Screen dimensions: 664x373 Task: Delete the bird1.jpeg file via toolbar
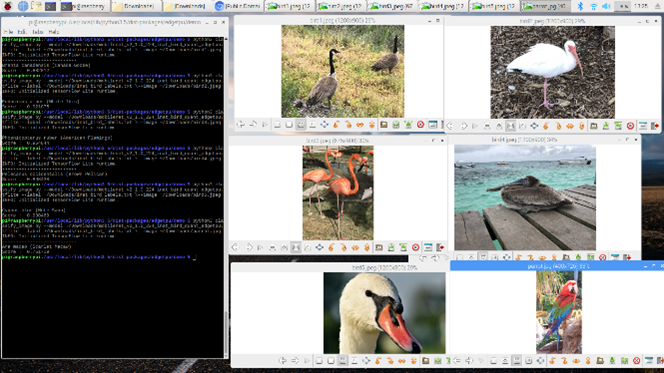(x=421, y=124)
